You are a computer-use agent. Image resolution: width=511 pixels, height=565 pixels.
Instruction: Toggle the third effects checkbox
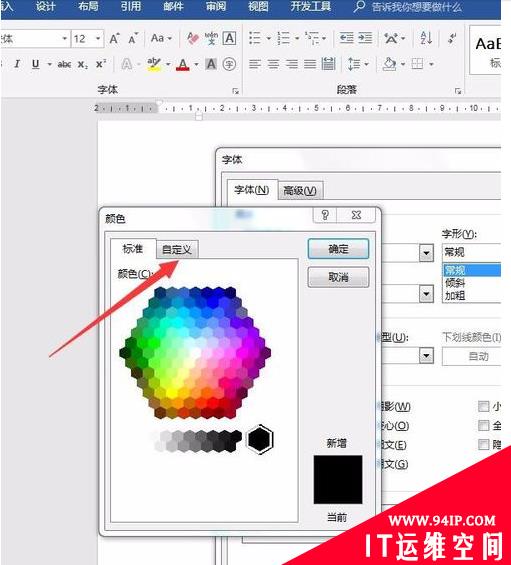(x=483, y=444)
